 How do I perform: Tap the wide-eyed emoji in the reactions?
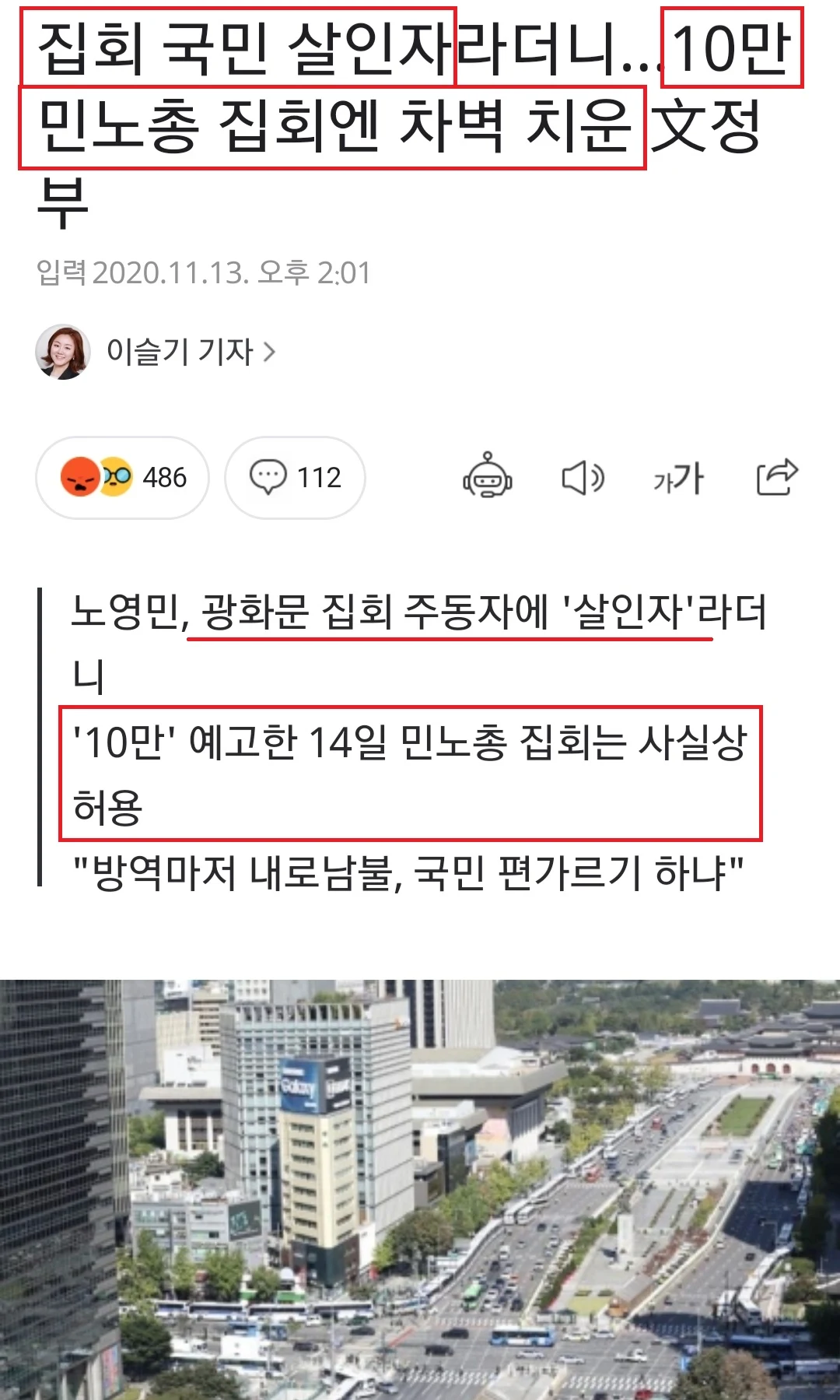point(117,475)
